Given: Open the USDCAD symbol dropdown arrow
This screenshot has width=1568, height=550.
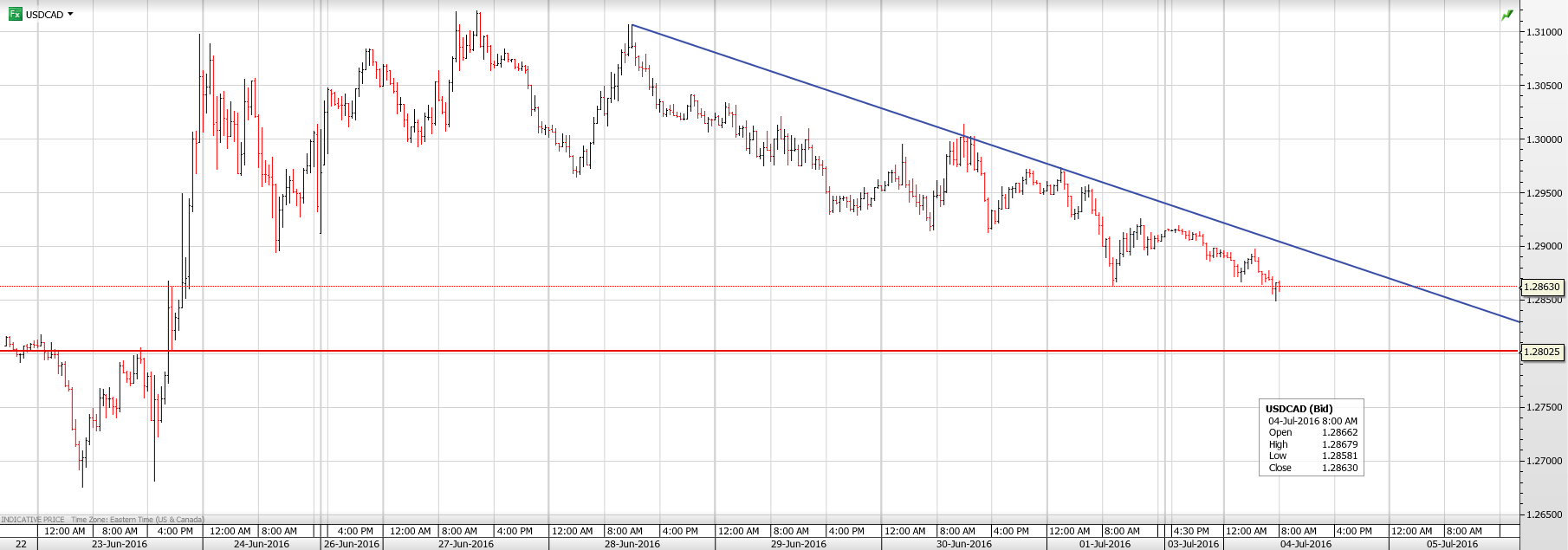Looking at the screenshot, I should (x=70, y=14).
